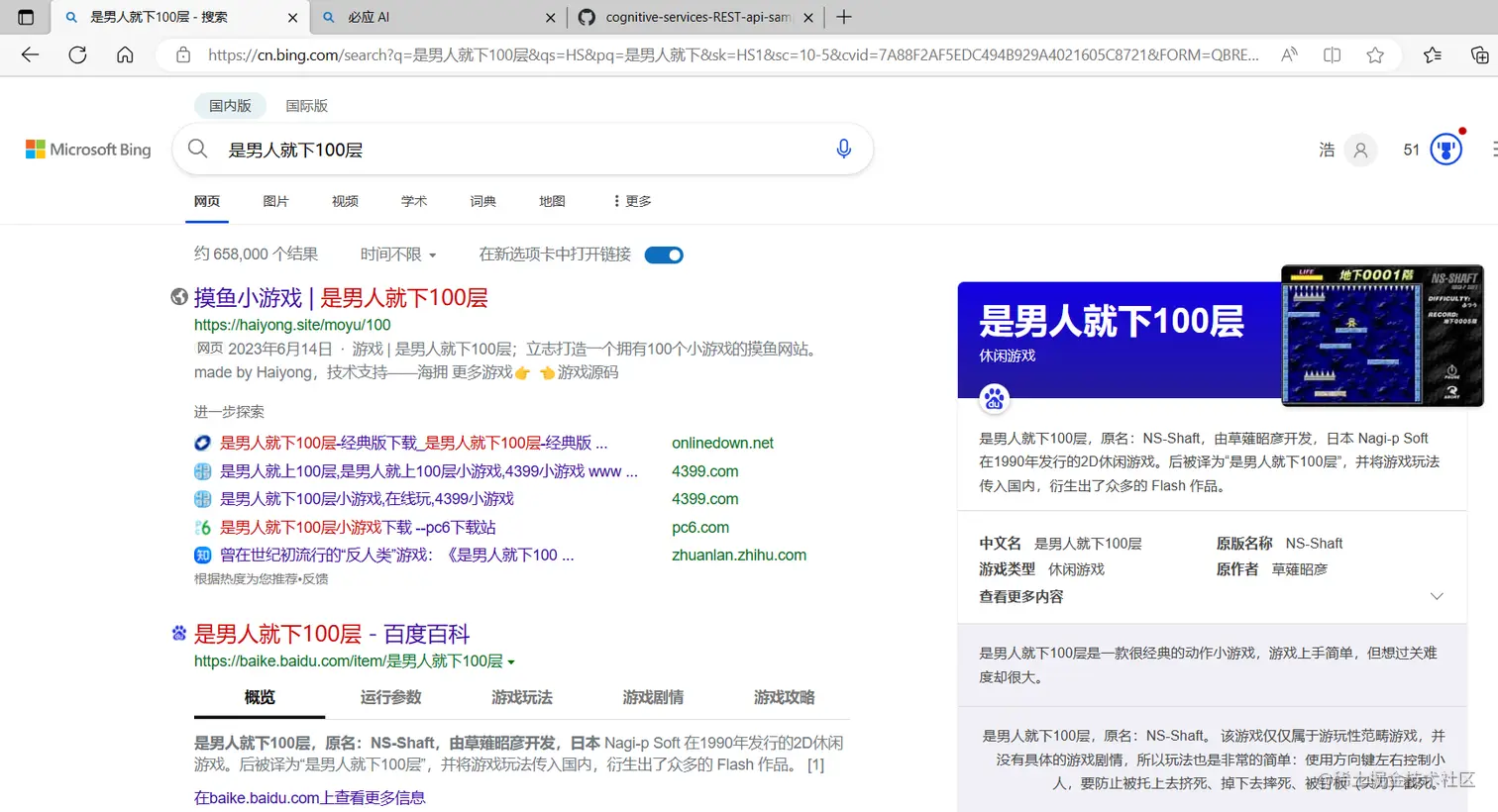Image resolution: width=1498 pixels, height=812 pixels.
Task: Open the 更多 search categories menu
Action: tap(632, 201)
